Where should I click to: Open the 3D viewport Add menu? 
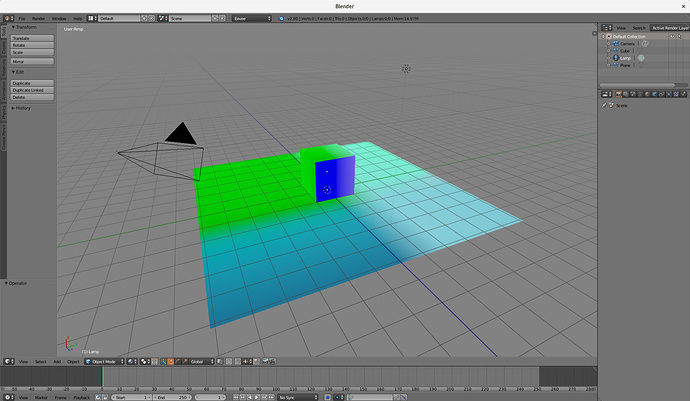57,361
